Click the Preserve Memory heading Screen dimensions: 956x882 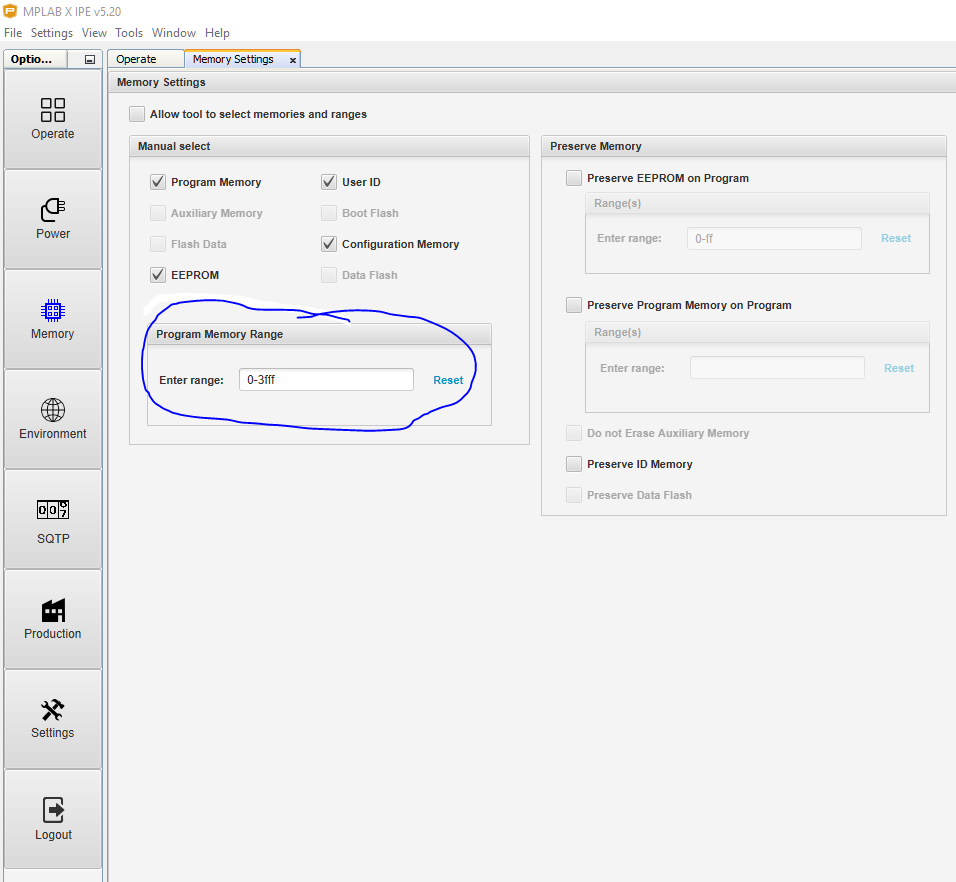[596, 146]
